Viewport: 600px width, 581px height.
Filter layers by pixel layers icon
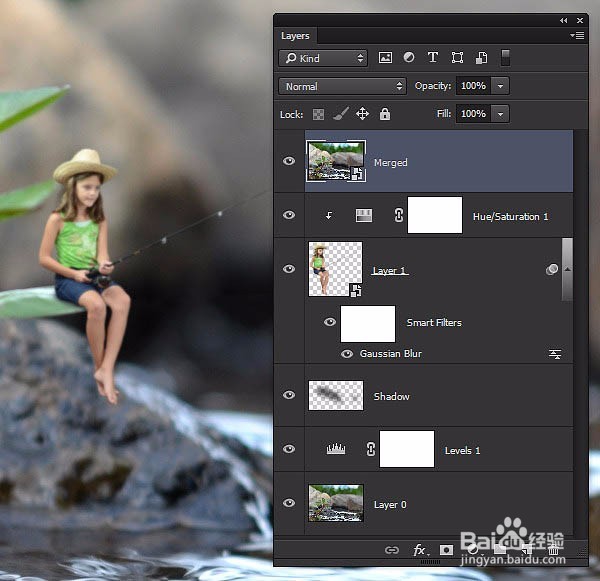pos(385,58)
